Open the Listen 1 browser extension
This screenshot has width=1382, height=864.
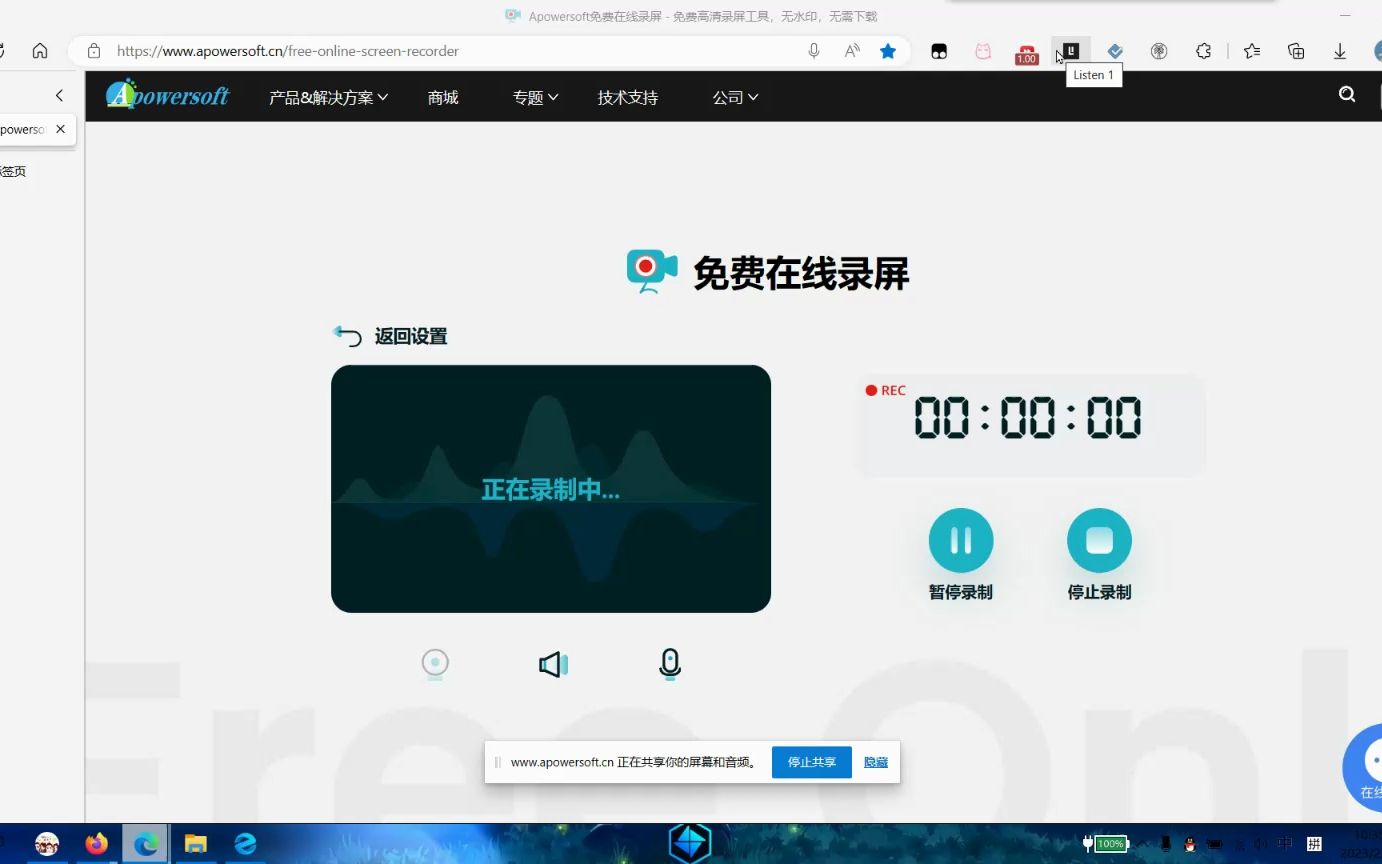[x=1071, y=51]
